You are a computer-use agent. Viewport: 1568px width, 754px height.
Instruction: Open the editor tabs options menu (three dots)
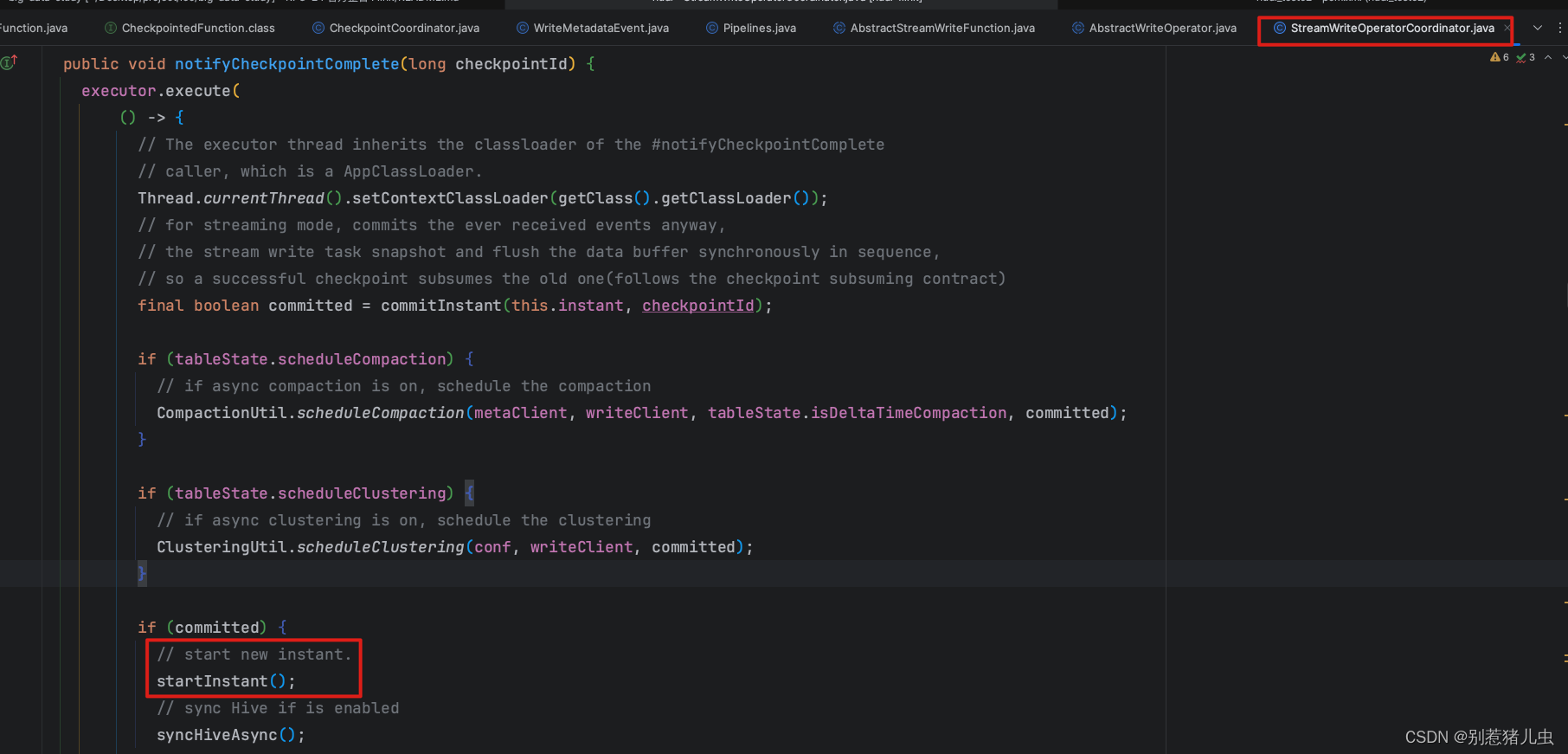pyautogui.click(x=1559, y=28)
